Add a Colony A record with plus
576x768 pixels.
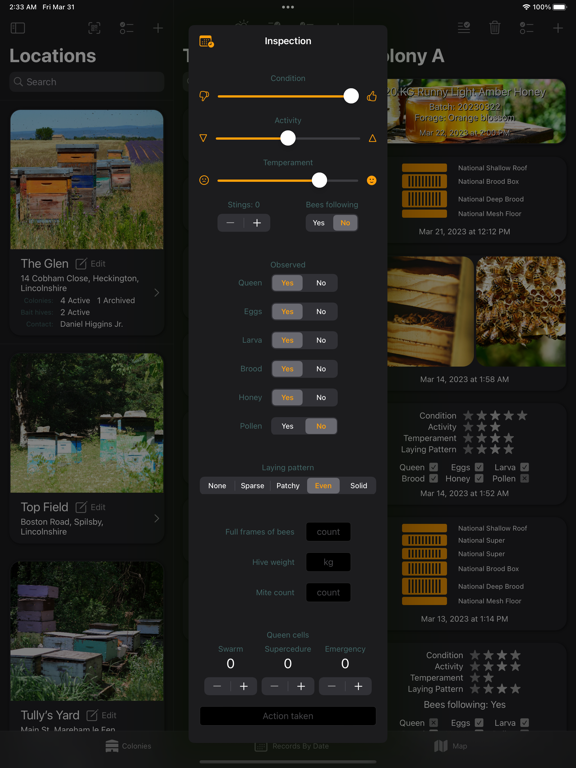tap(558, 28)
